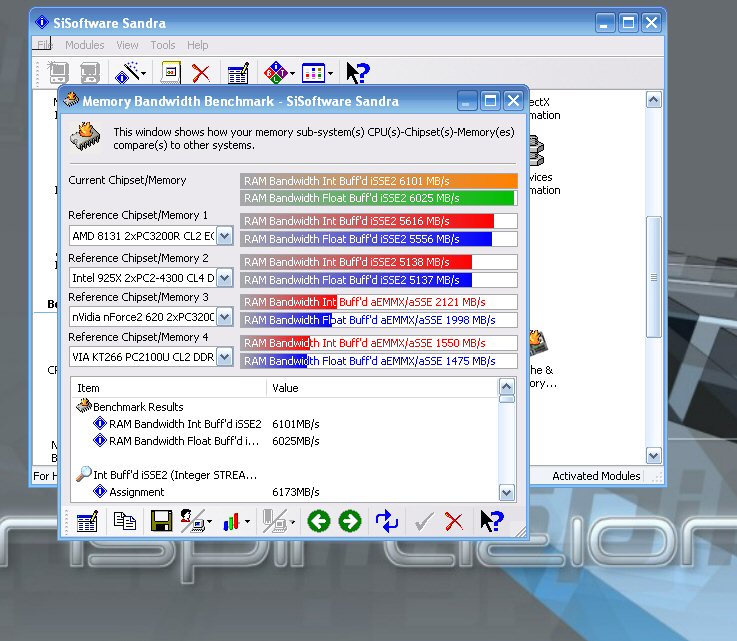This screenshot has height=641, width=737.
Task: Open the File menu
Action: pos(44,45)
